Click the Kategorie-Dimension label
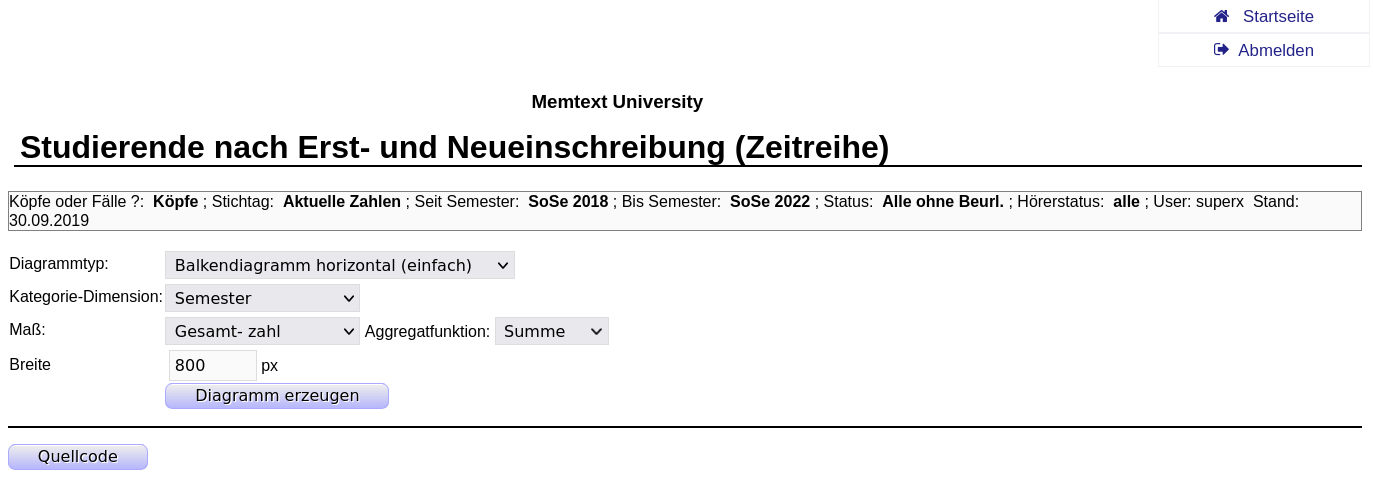Image resolution: width=1373 pixels, height=481 pixels. [x=86, y=297]
